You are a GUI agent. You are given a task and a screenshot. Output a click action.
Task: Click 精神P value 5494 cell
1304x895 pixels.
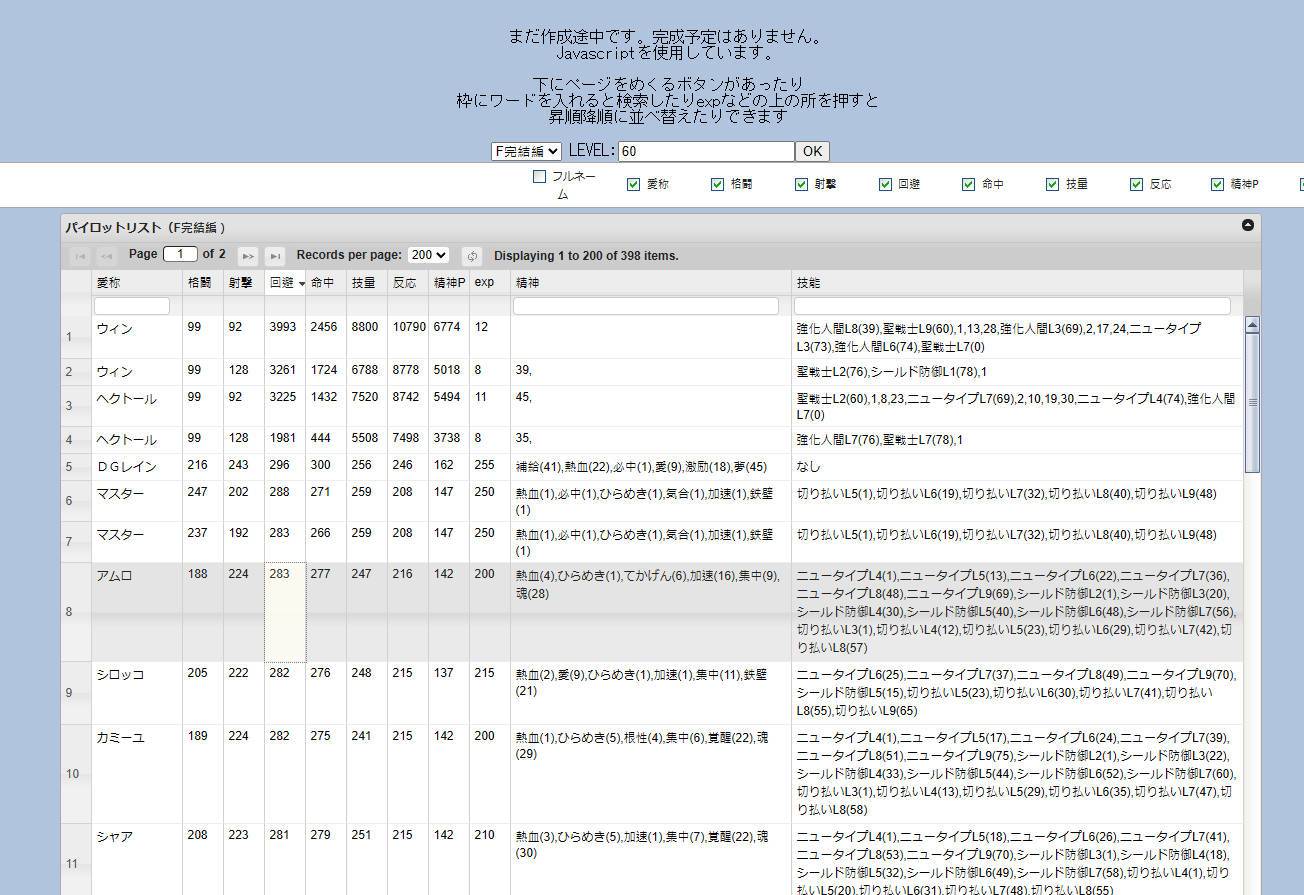(x=449, y=406)
